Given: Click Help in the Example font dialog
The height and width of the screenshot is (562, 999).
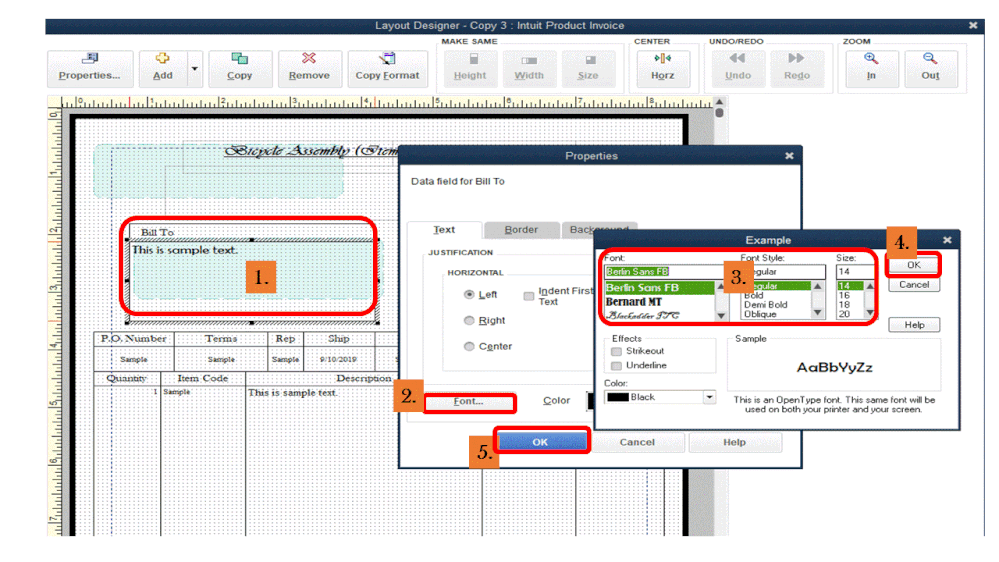Looking at the screenshot, I should (914, 325).
